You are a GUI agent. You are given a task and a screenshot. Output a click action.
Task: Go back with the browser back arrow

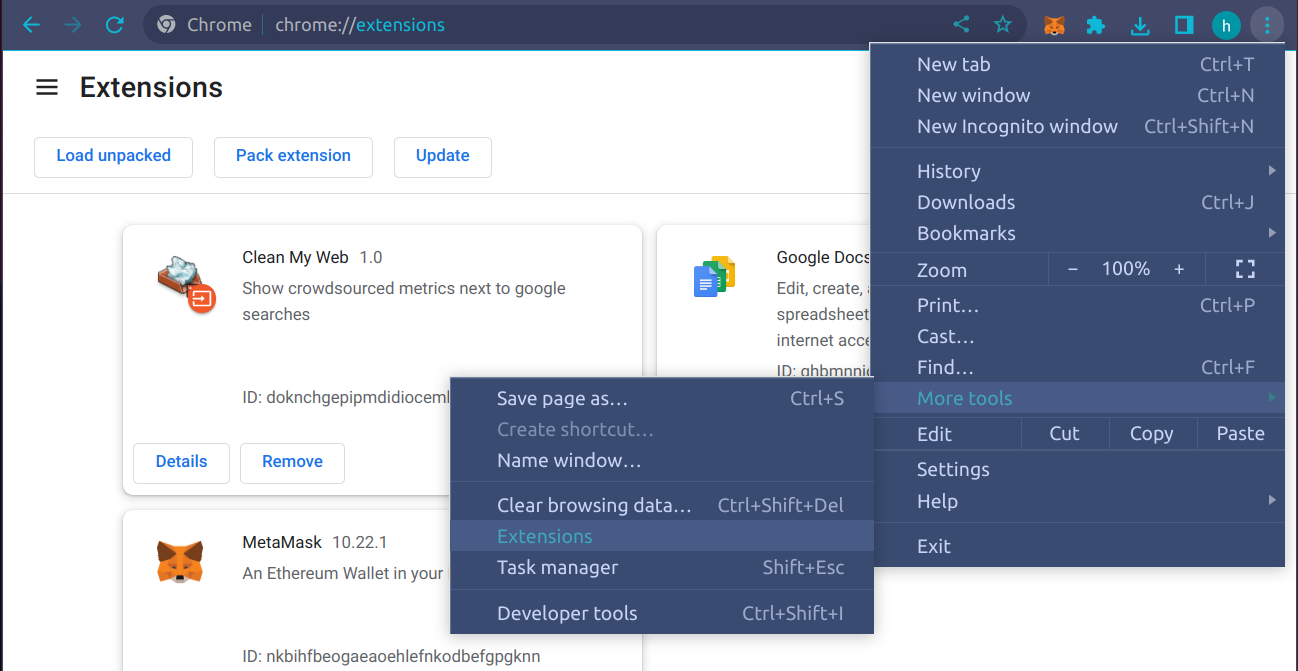click(x=31, y=25)
